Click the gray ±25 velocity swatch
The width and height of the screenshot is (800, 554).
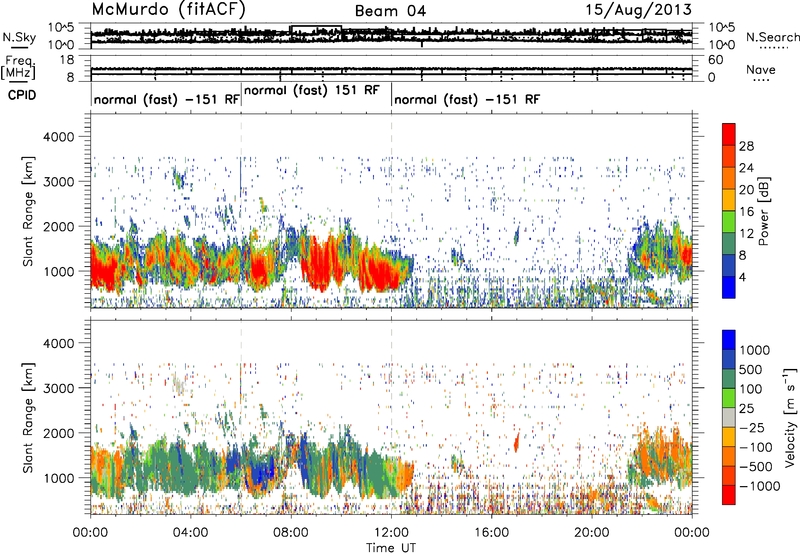(729, 417)
